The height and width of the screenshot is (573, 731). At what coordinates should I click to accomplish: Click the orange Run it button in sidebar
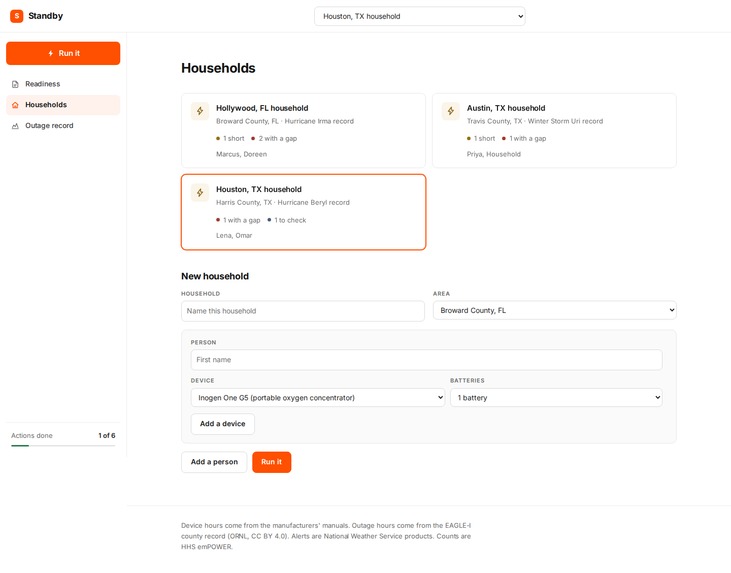tap(63, 54)
